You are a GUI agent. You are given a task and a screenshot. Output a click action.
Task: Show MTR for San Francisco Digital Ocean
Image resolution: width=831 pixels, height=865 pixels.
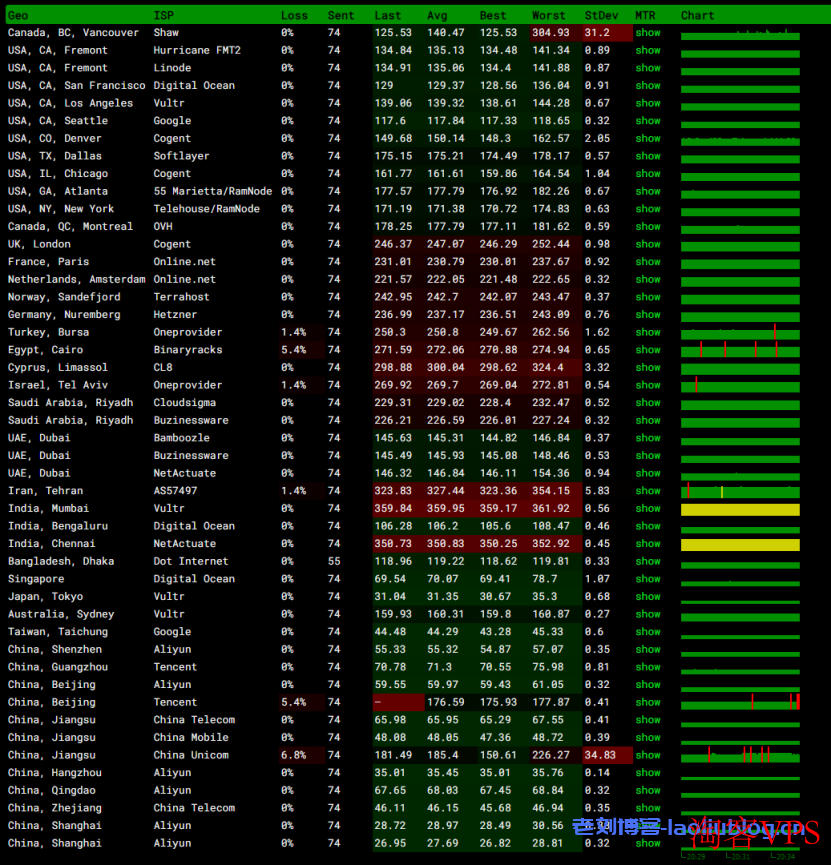[647, 86]
